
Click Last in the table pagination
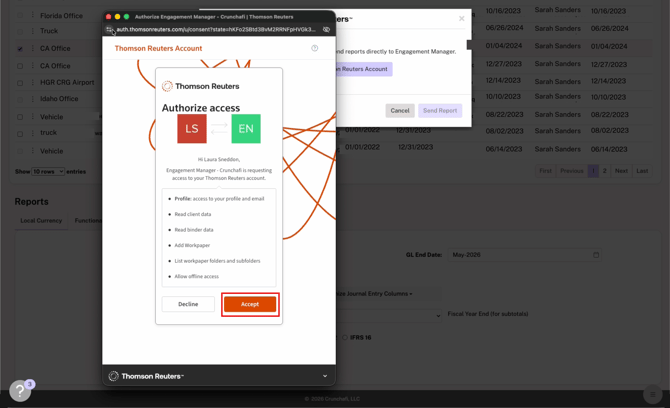point(642,171)
